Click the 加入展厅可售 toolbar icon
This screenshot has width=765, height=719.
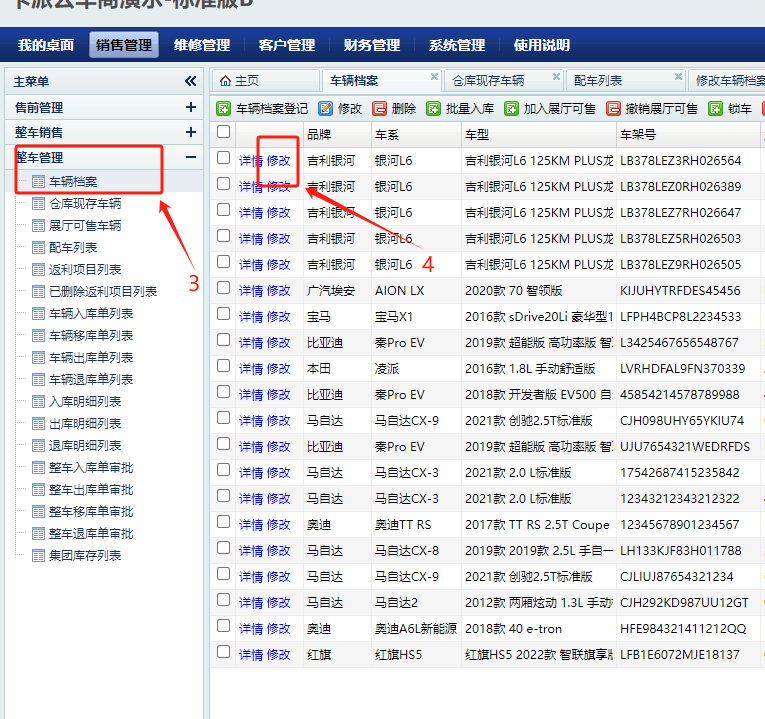pos(511,108)
